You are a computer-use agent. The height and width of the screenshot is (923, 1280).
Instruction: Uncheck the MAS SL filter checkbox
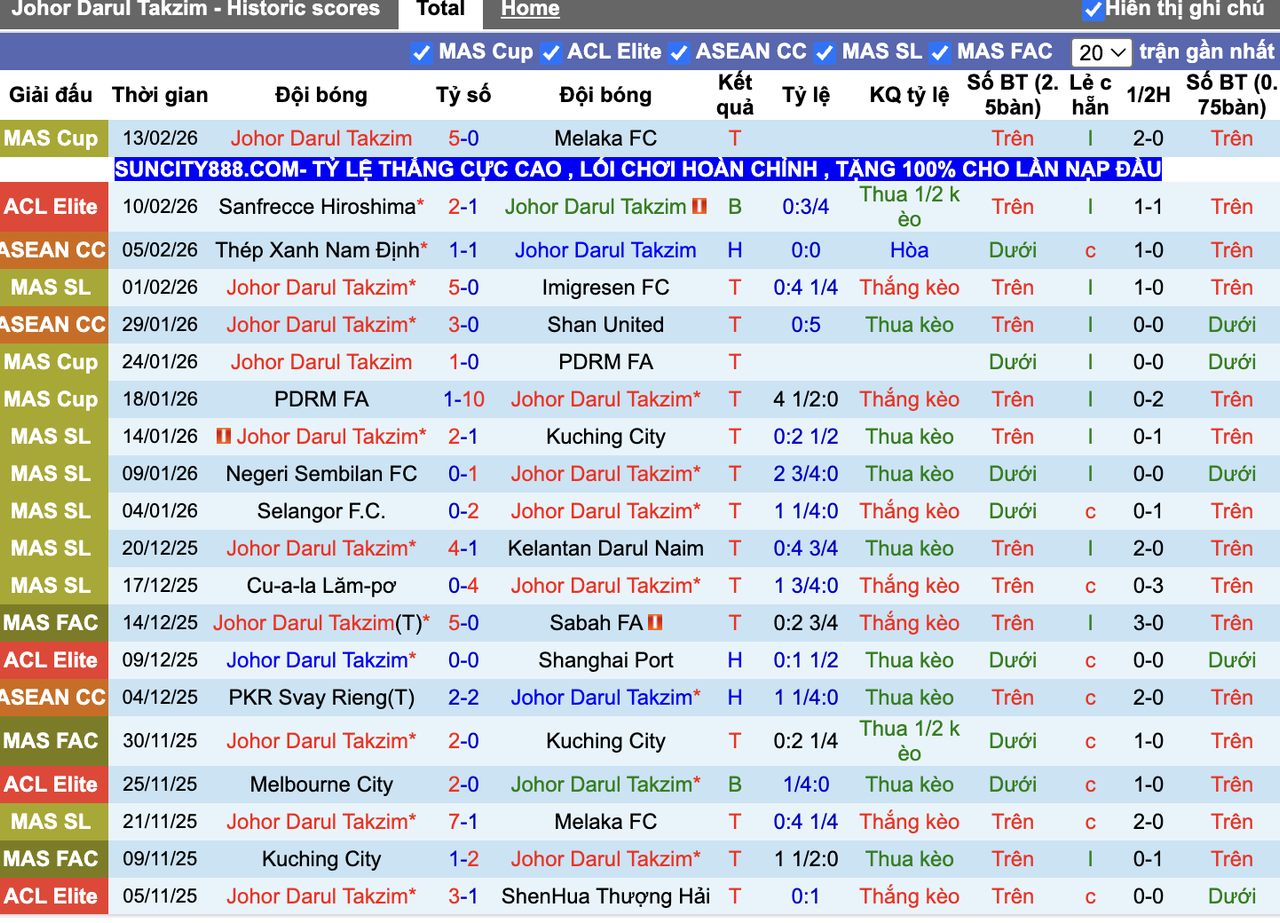point(825,52)
